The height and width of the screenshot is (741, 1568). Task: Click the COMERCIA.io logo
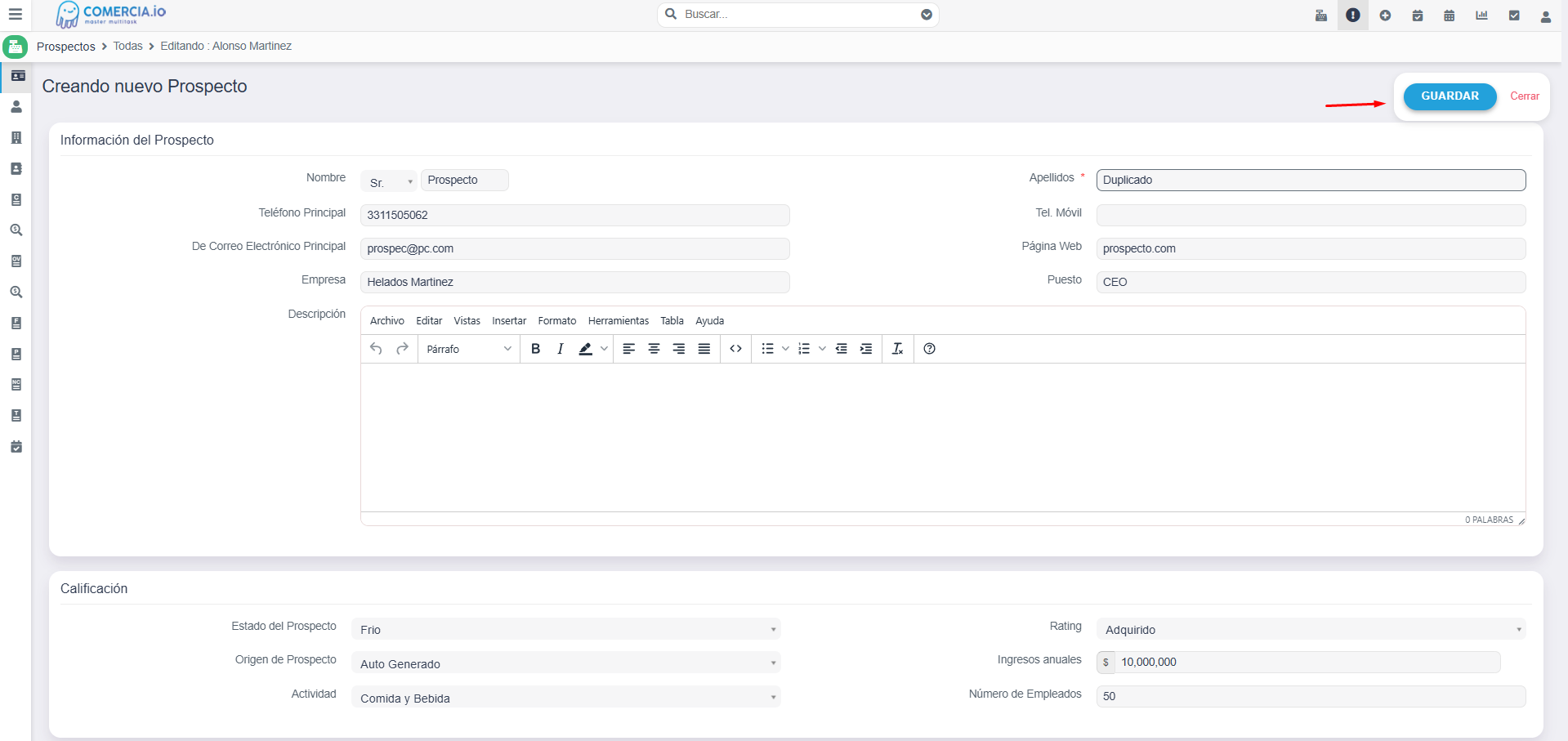pos(111,15)
